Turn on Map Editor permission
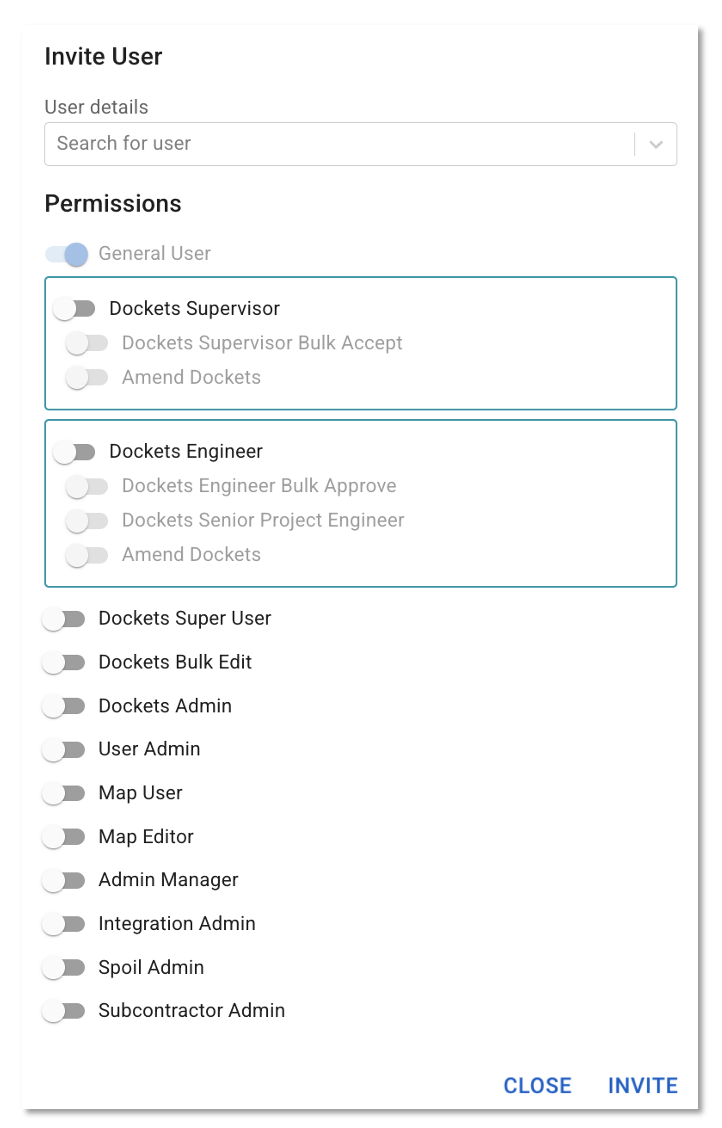722x1128 pixels. [x=64, y=837]
